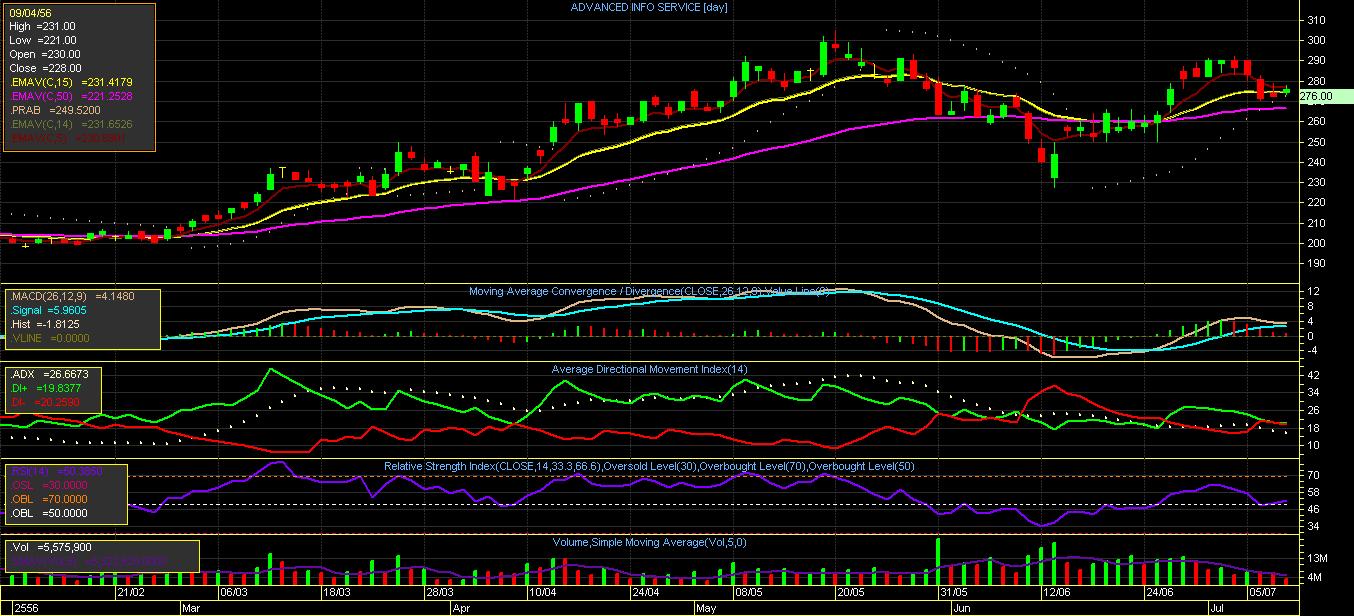Click the 300 price axis label

1316,40
